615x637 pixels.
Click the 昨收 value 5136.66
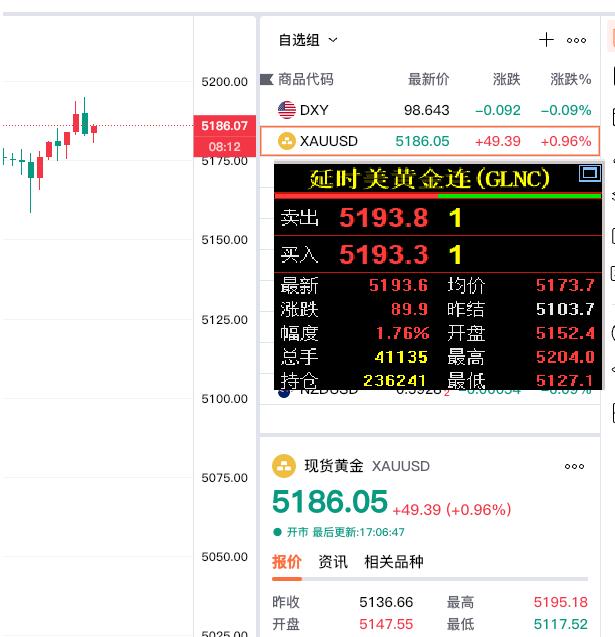point(386,602)
